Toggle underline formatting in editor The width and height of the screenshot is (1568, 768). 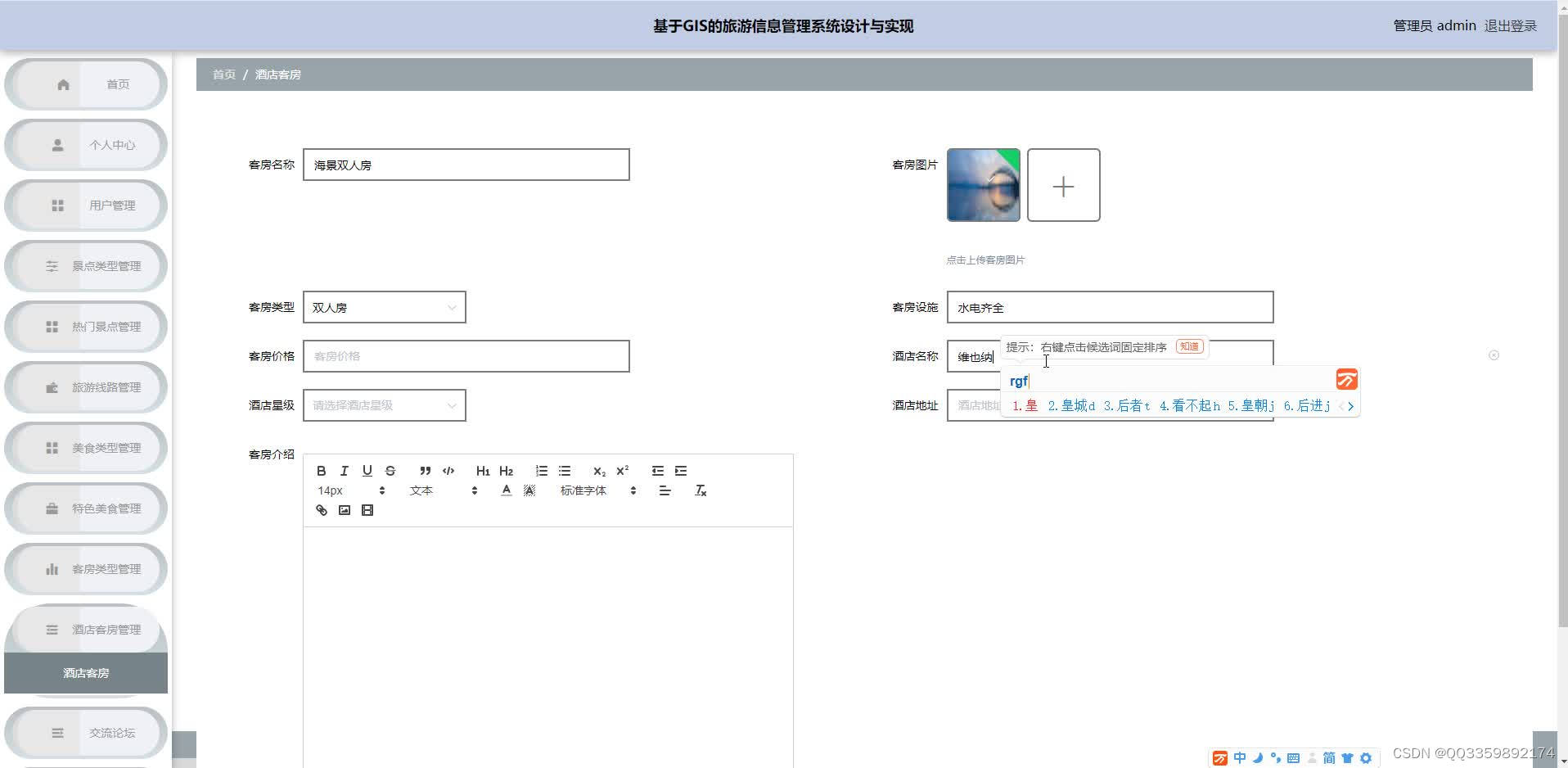367,471
